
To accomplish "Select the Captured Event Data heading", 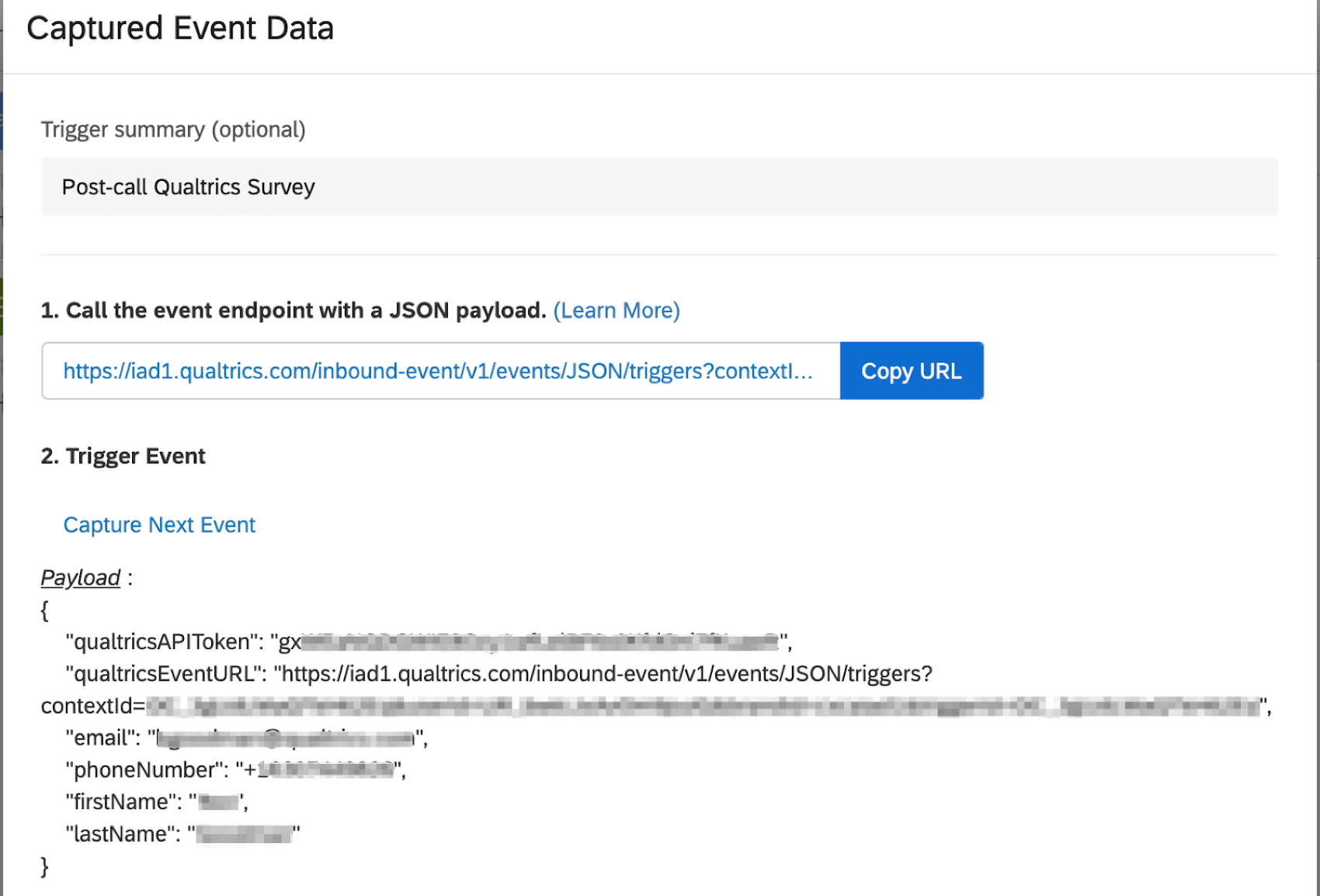I will click(x=180, y=28).
